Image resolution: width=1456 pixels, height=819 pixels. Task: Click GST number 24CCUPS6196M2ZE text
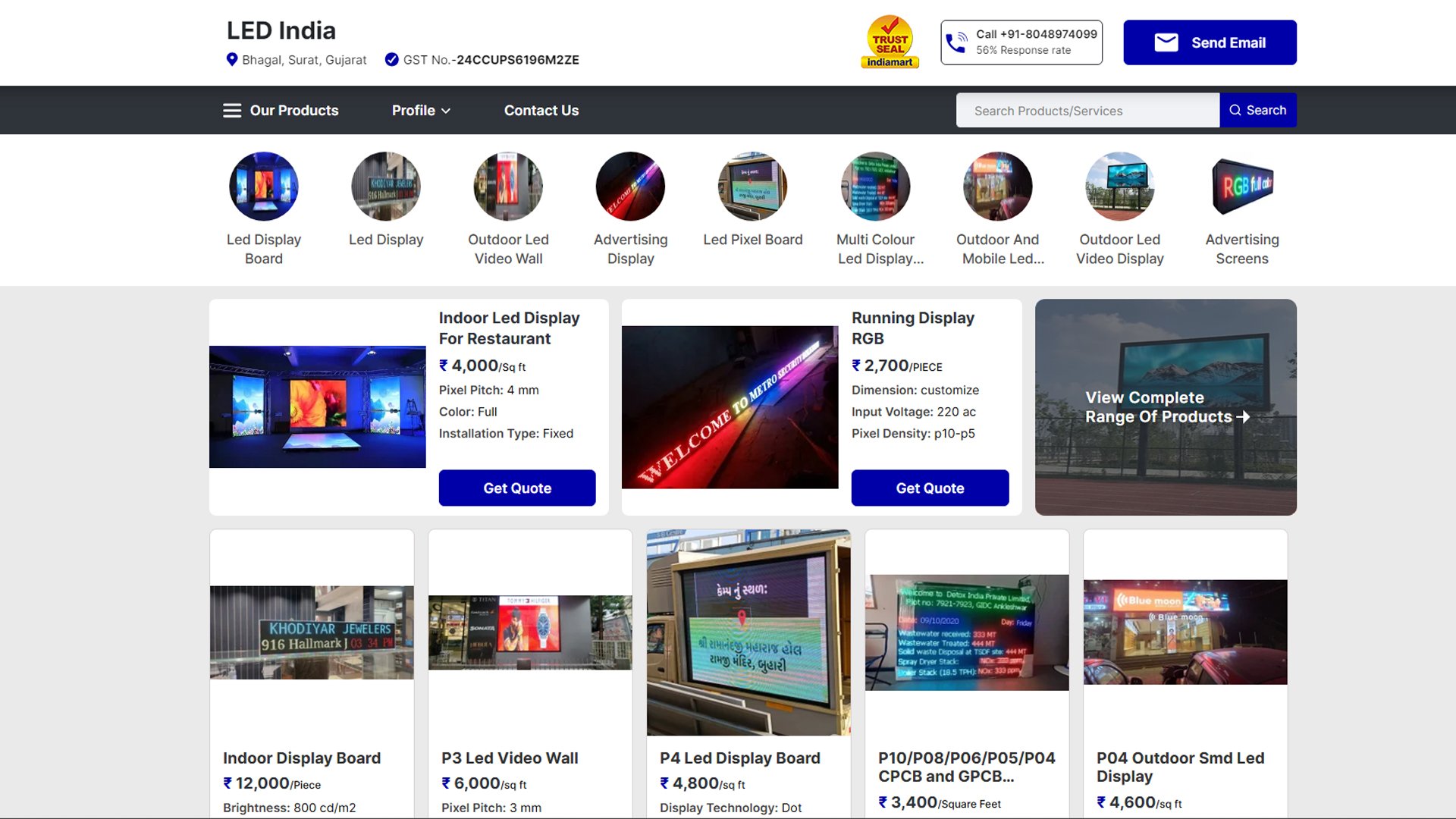[518, 60]
